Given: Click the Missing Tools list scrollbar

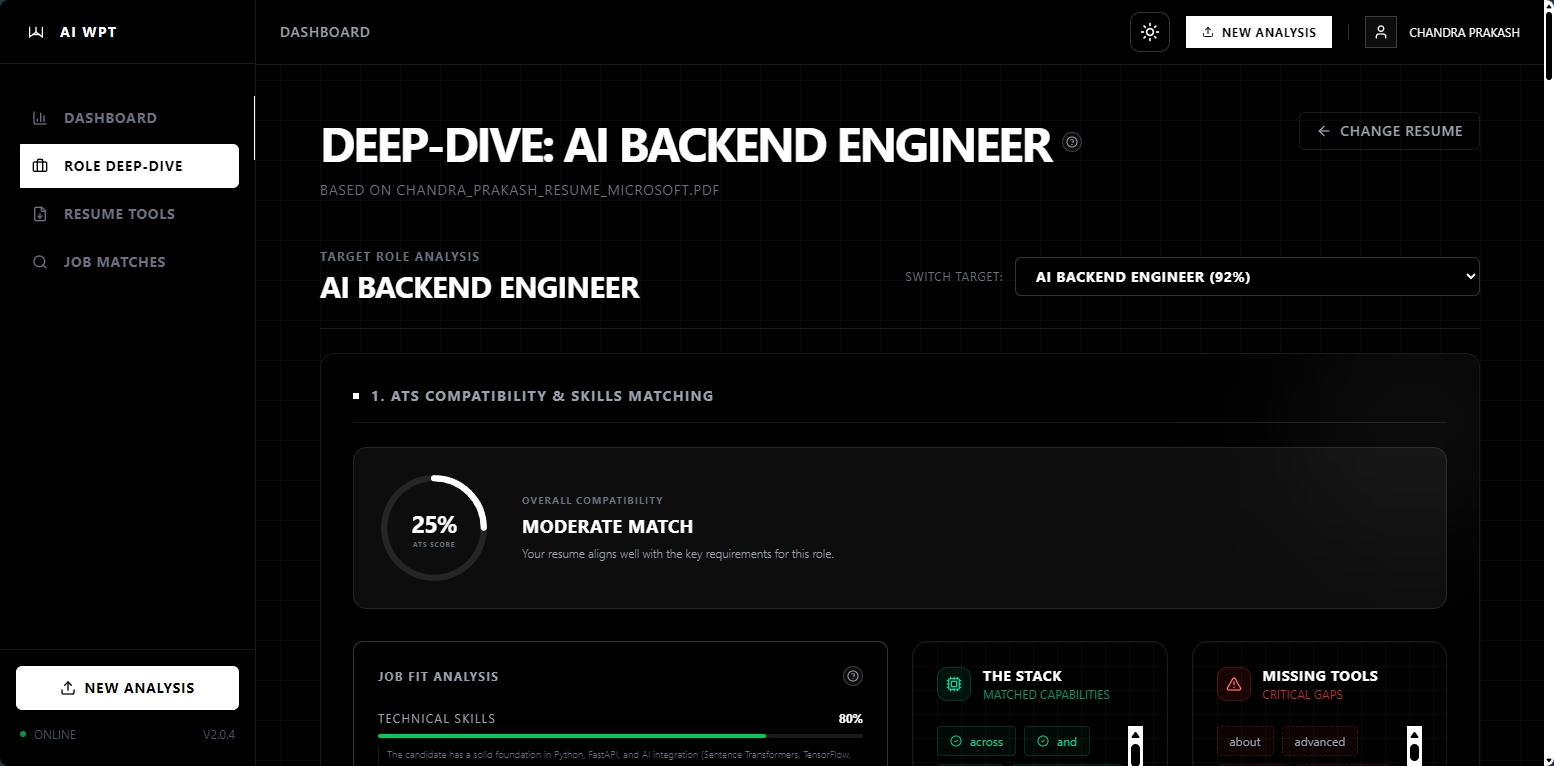Looking at the screenshot, I should coord(1415,746).
